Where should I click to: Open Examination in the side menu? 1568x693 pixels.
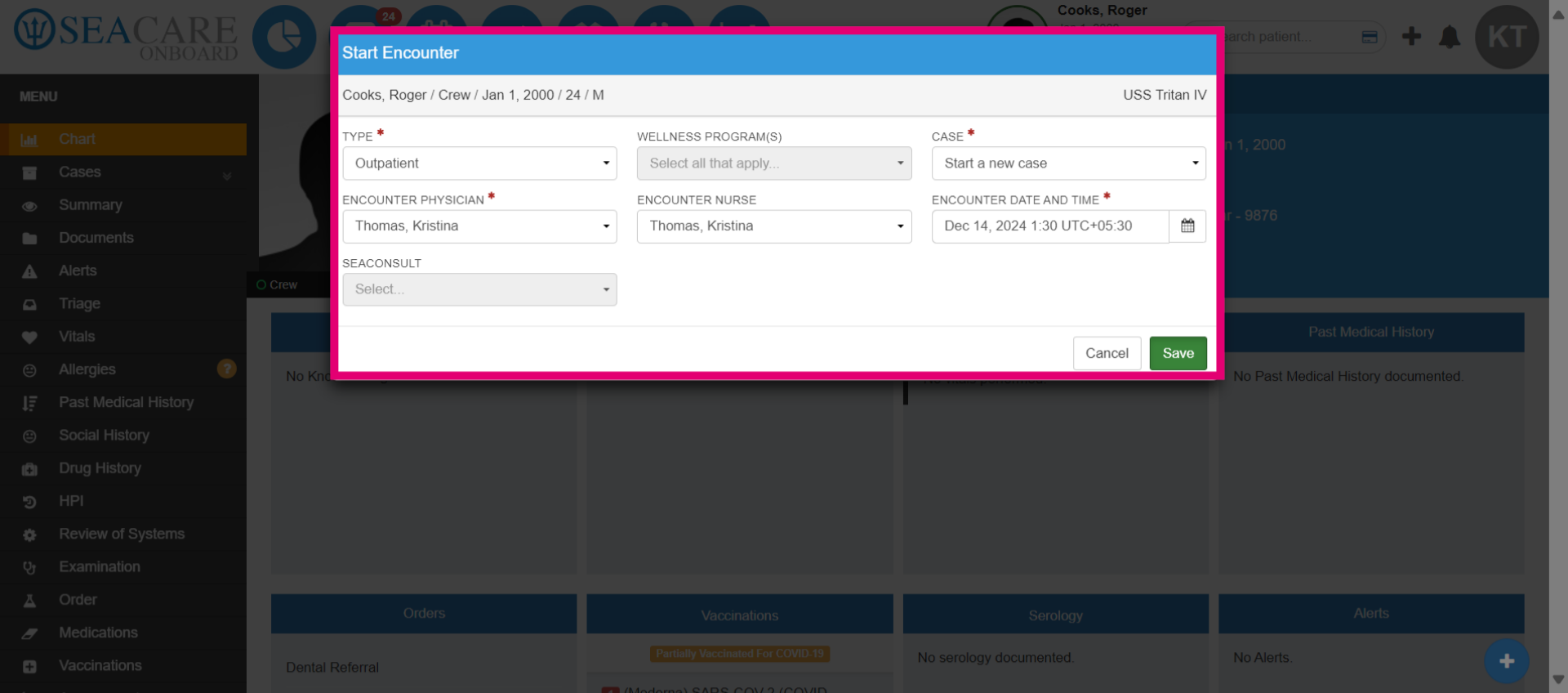pos(123,566)
